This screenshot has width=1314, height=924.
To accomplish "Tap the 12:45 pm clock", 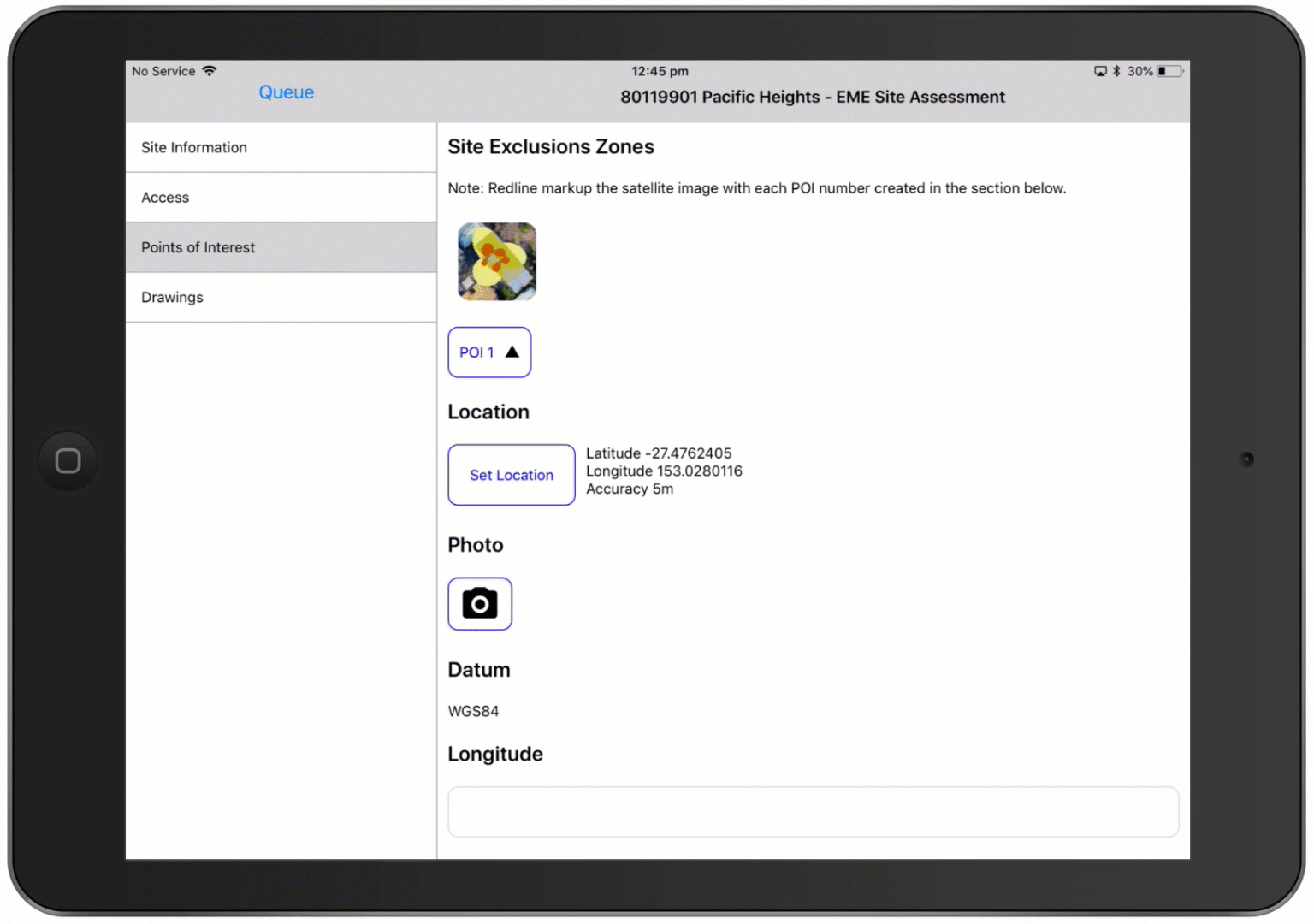I will pyautogui.click(x=660, y=71).
